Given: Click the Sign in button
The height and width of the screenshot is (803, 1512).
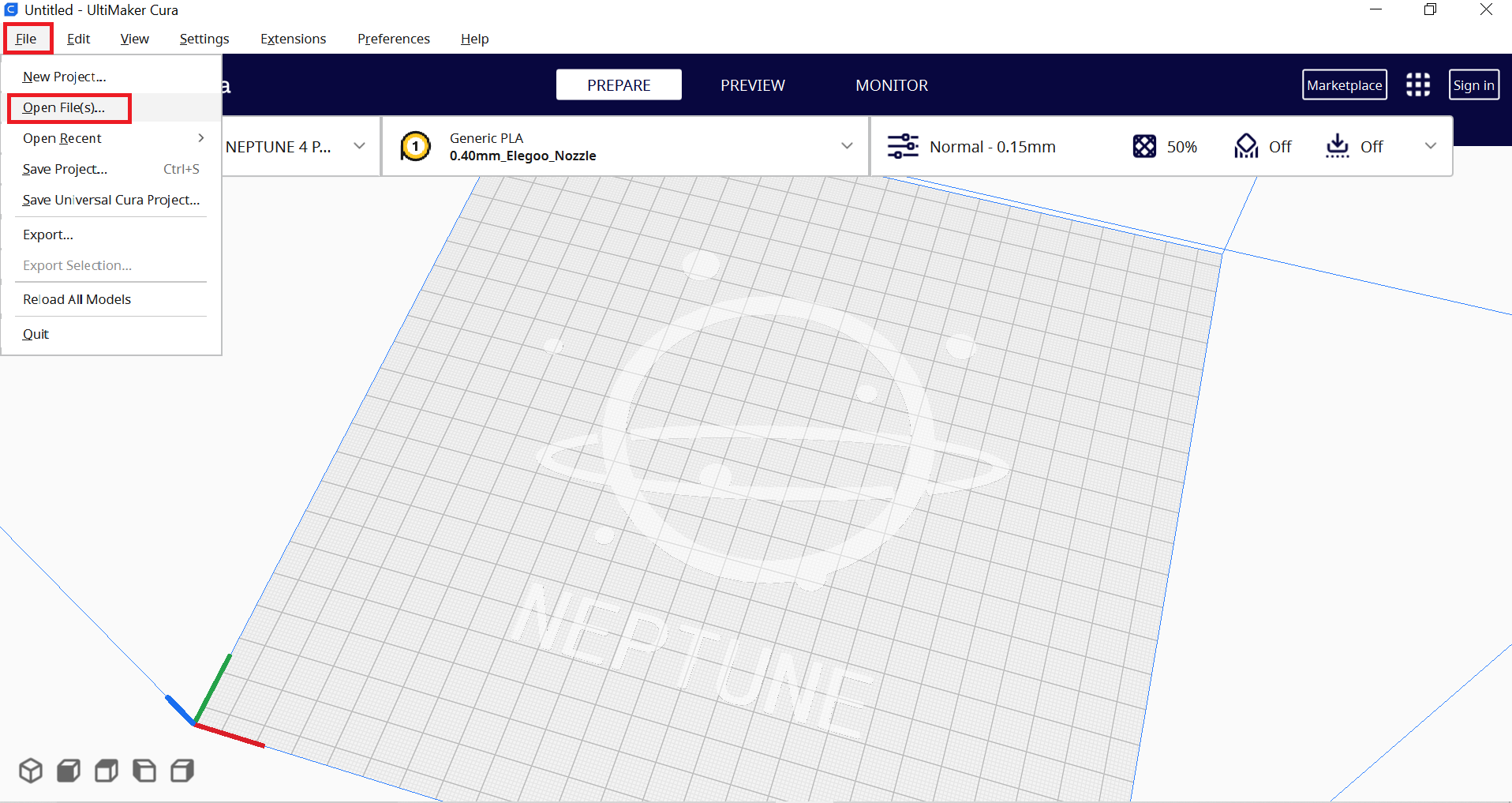Looking at the screenshot, I should (1474, 84).
